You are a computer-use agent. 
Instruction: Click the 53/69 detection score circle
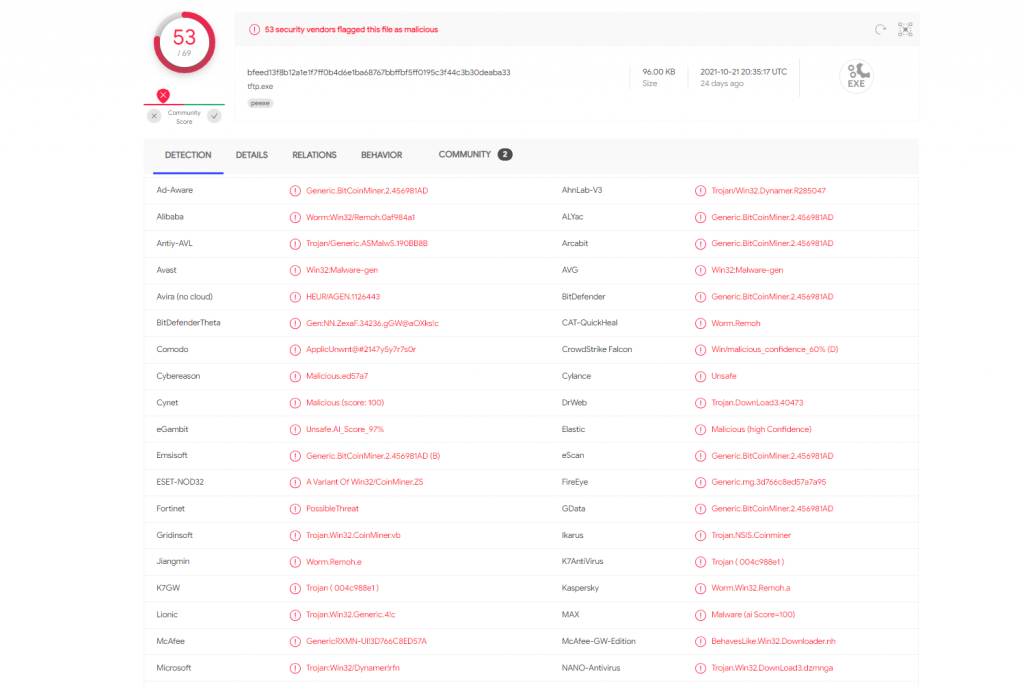tap(184, 43)
